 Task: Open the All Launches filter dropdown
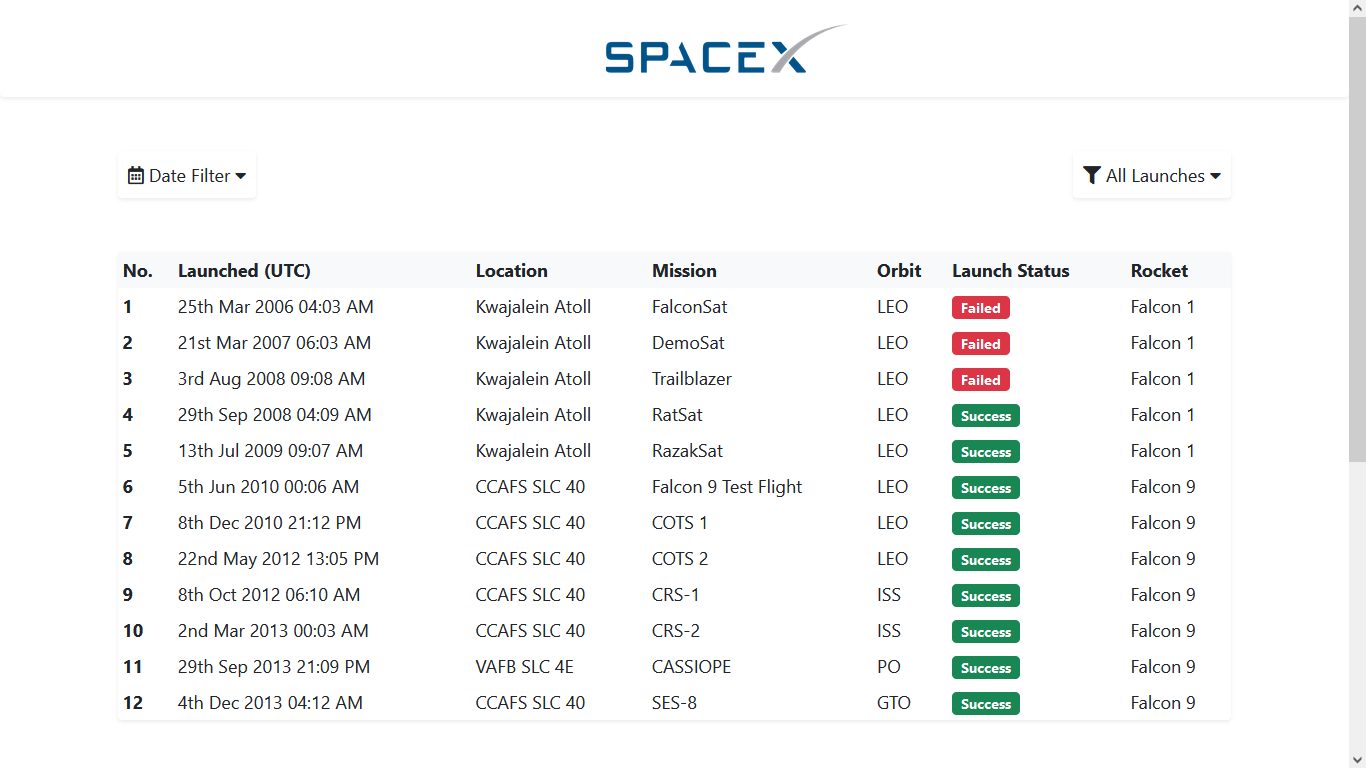(1151, 175)
